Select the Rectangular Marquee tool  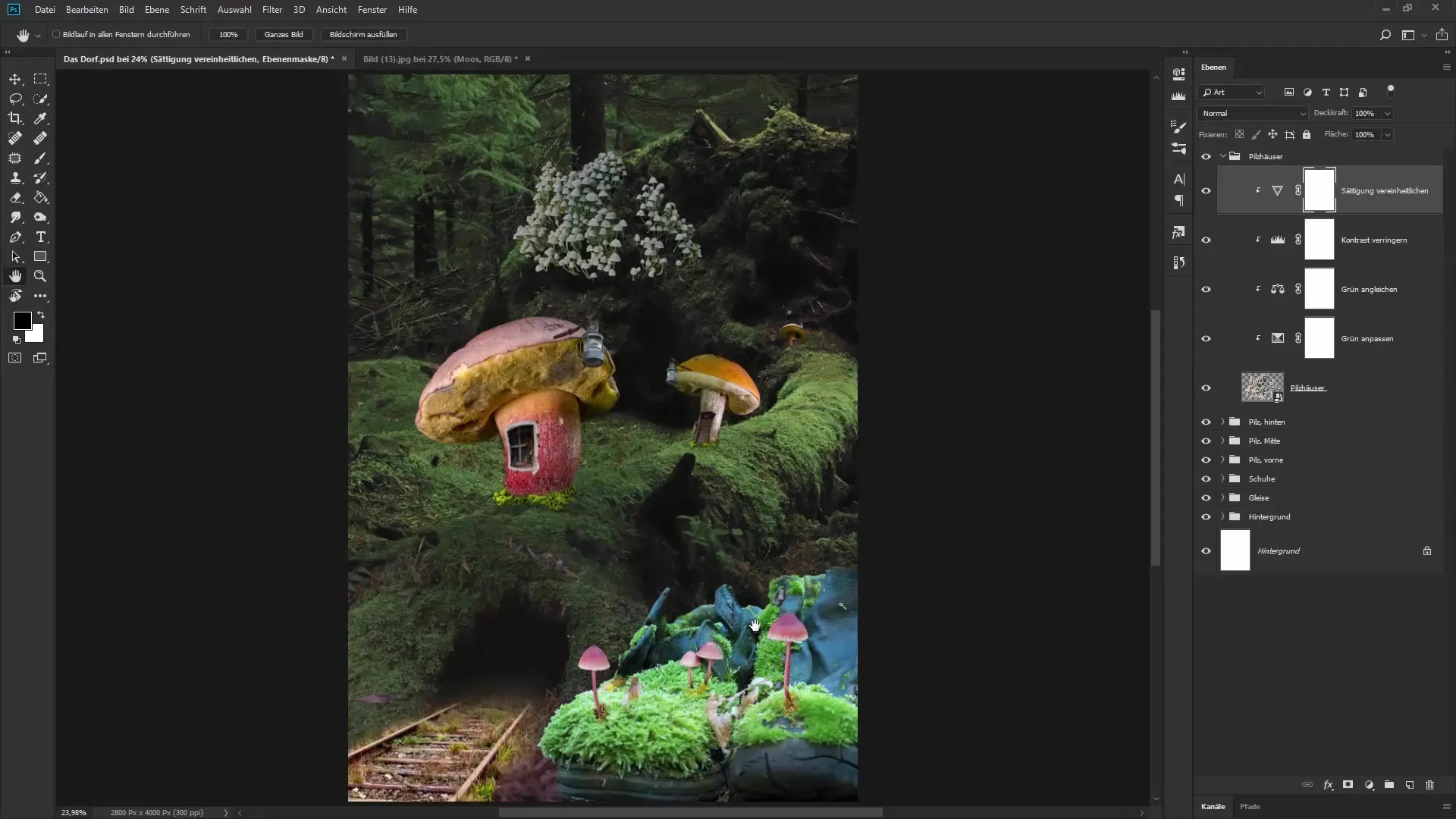click(x=40, y=79)
